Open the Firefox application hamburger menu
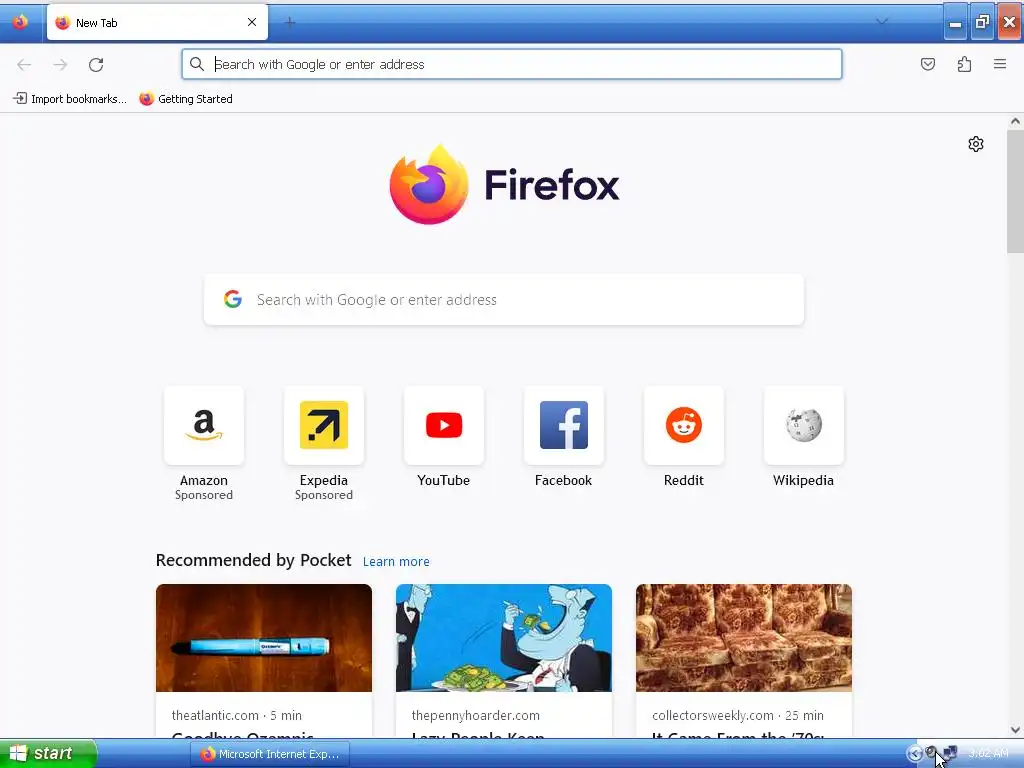This screenshot has height=768, width=1024. coord(1000,64)
